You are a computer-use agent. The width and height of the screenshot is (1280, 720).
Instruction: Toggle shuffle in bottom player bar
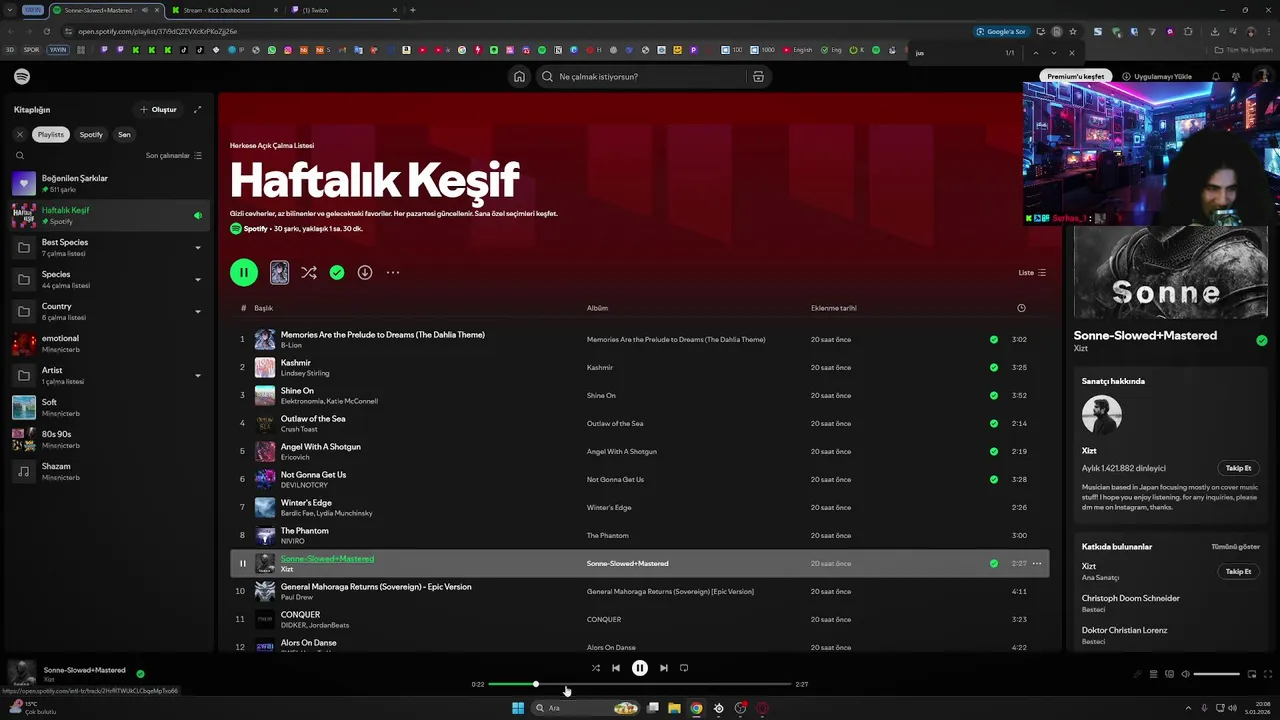pyautogui.click(x=596, y=668)
